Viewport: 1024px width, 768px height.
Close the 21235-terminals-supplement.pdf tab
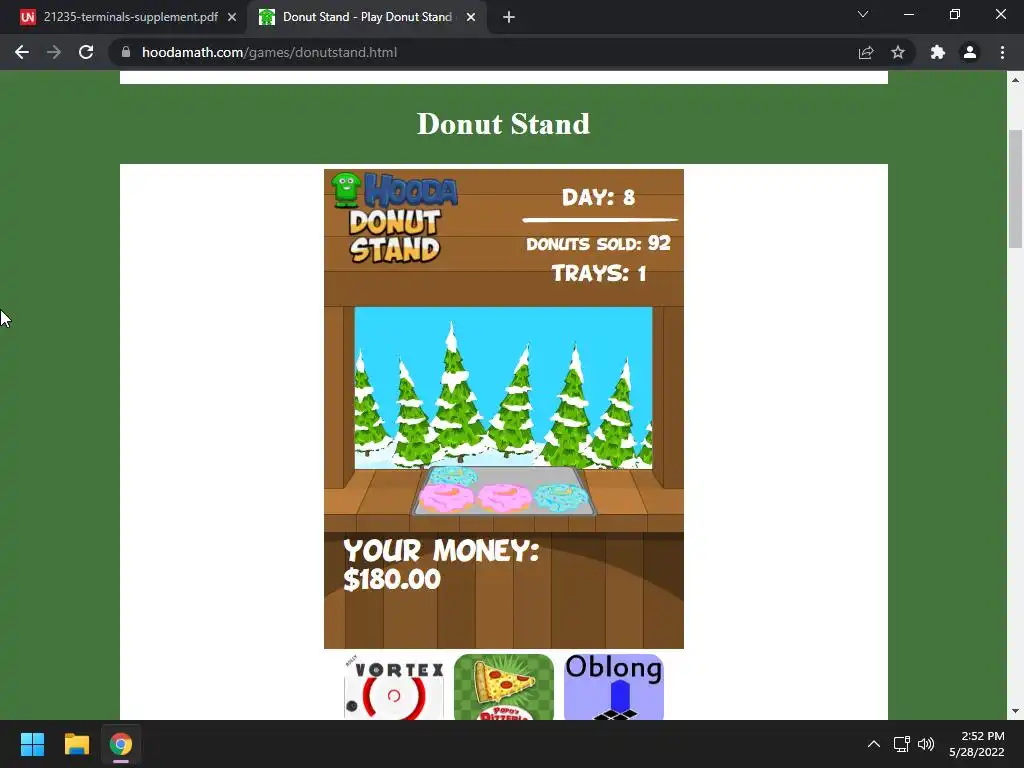click(x=232, y=17)
